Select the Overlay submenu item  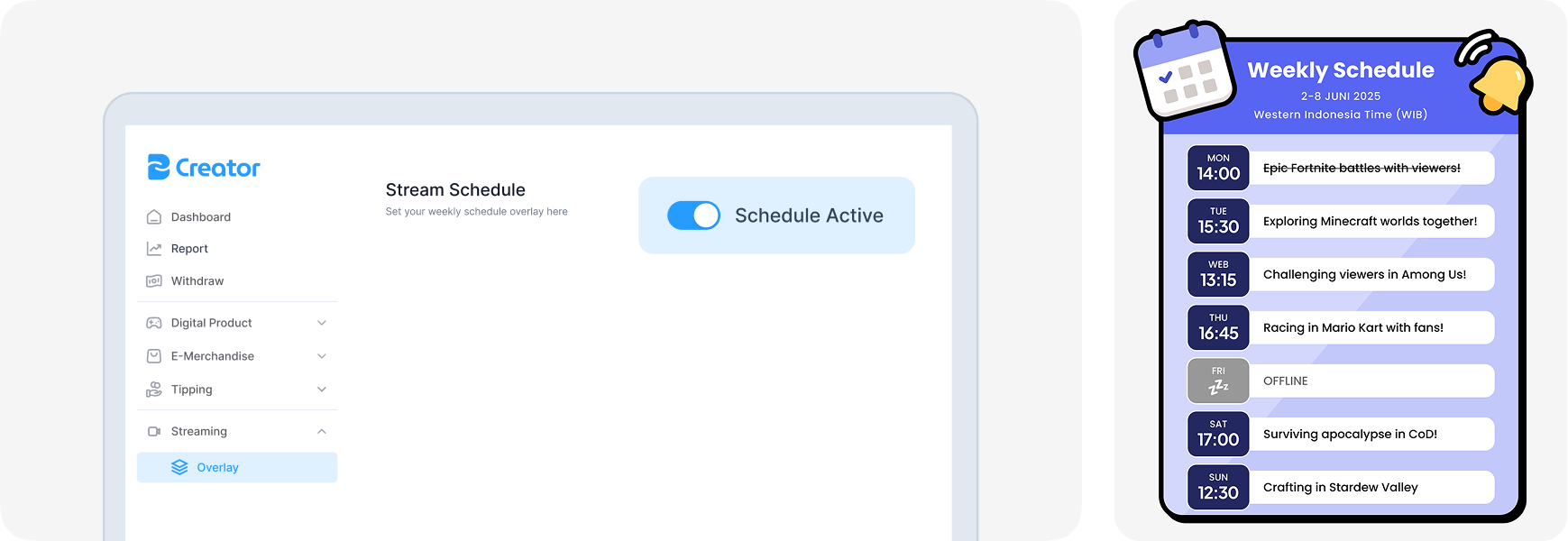coord(218,468)
